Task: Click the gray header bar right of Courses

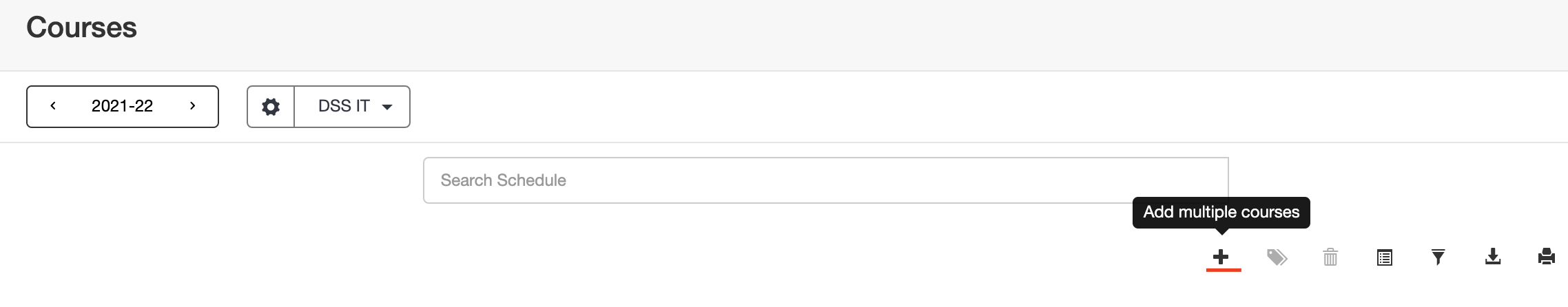Action: (827, 34)
